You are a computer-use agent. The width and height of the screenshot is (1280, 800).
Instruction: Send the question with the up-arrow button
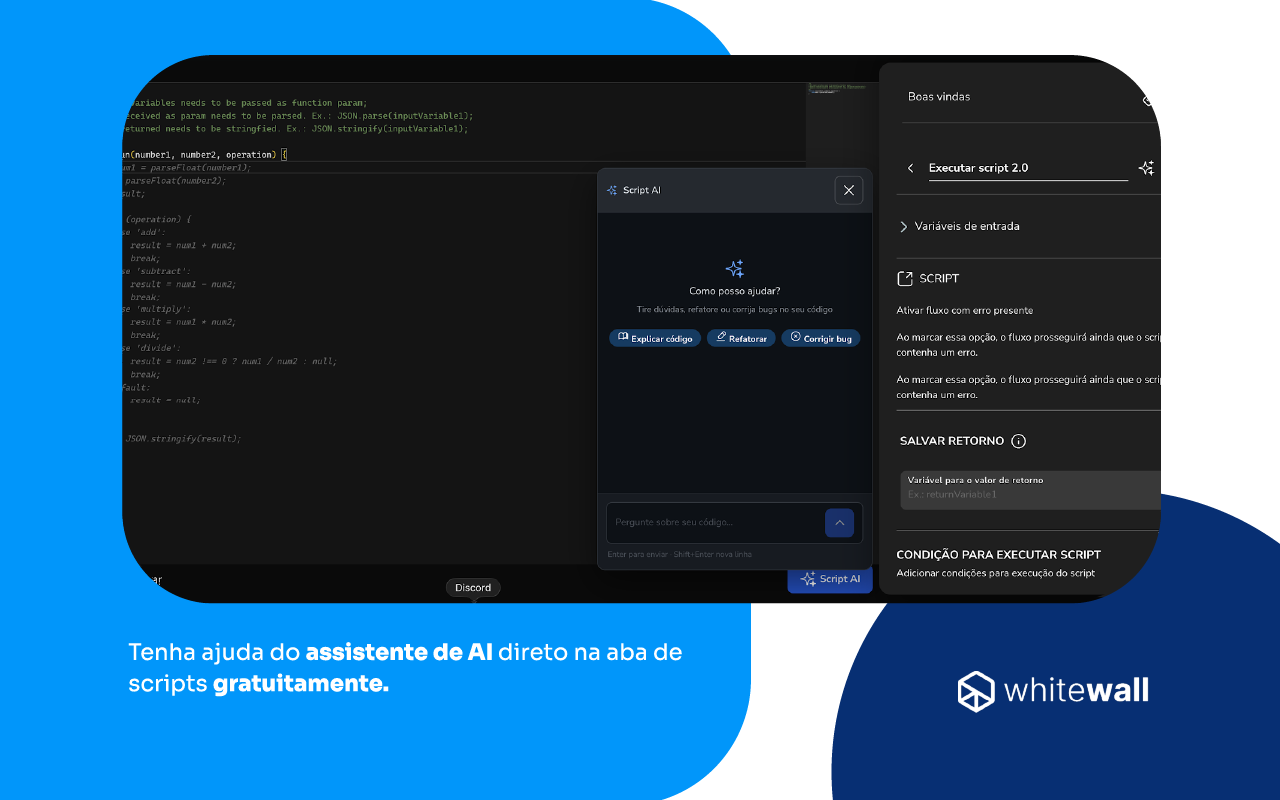pos(839,522)
